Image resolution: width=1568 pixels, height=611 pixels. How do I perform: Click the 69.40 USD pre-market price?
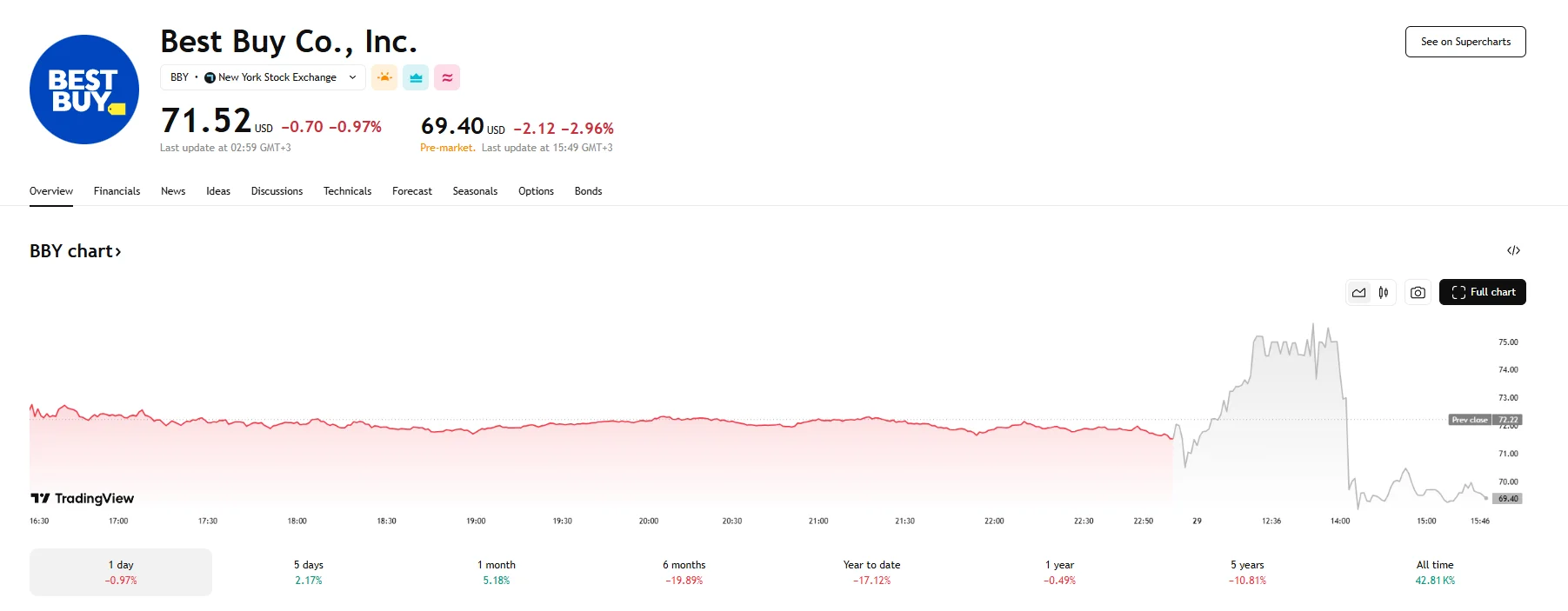click(463, 127)
